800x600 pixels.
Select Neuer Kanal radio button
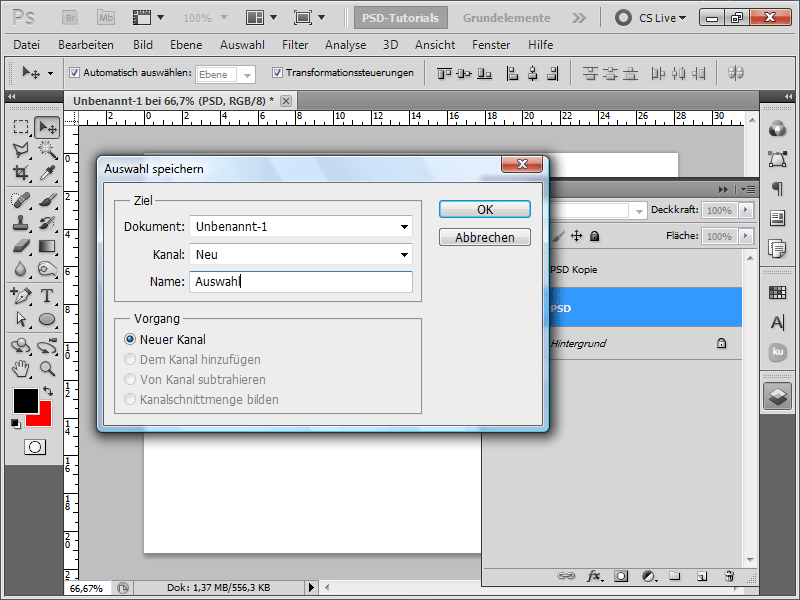[130, 339]
